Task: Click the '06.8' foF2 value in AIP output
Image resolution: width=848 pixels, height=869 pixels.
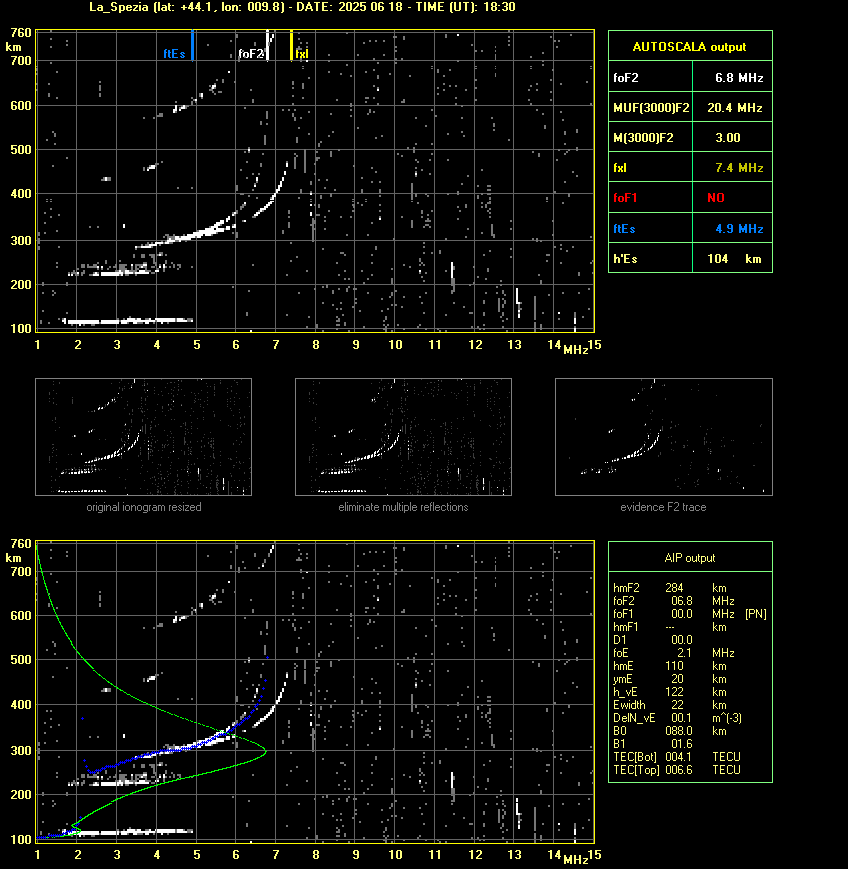Action: click(x=682, y=601)
